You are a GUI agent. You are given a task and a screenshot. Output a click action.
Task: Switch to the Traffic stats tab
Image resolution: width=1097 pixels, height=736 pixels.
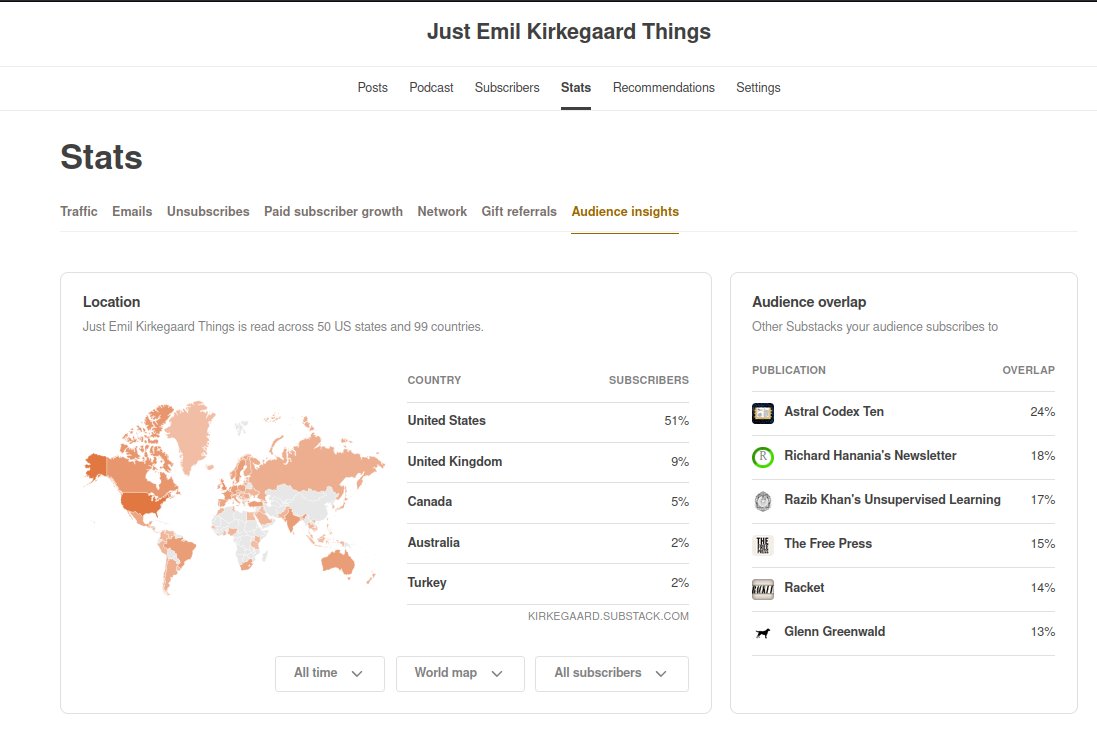pyautogui.click(x=79, y=211)
